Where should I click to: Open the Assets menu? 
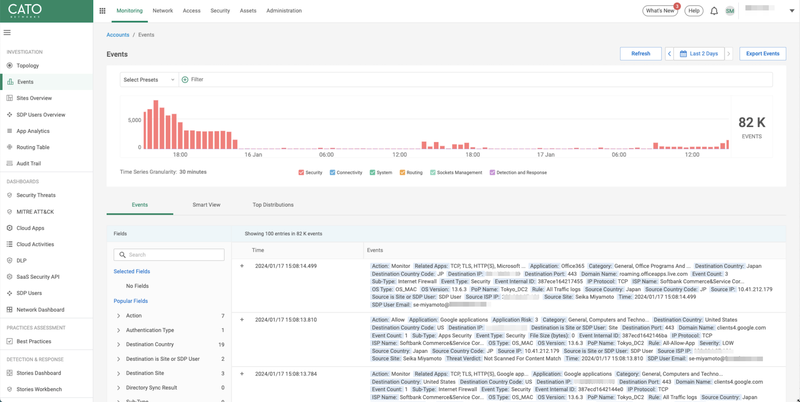248,11
